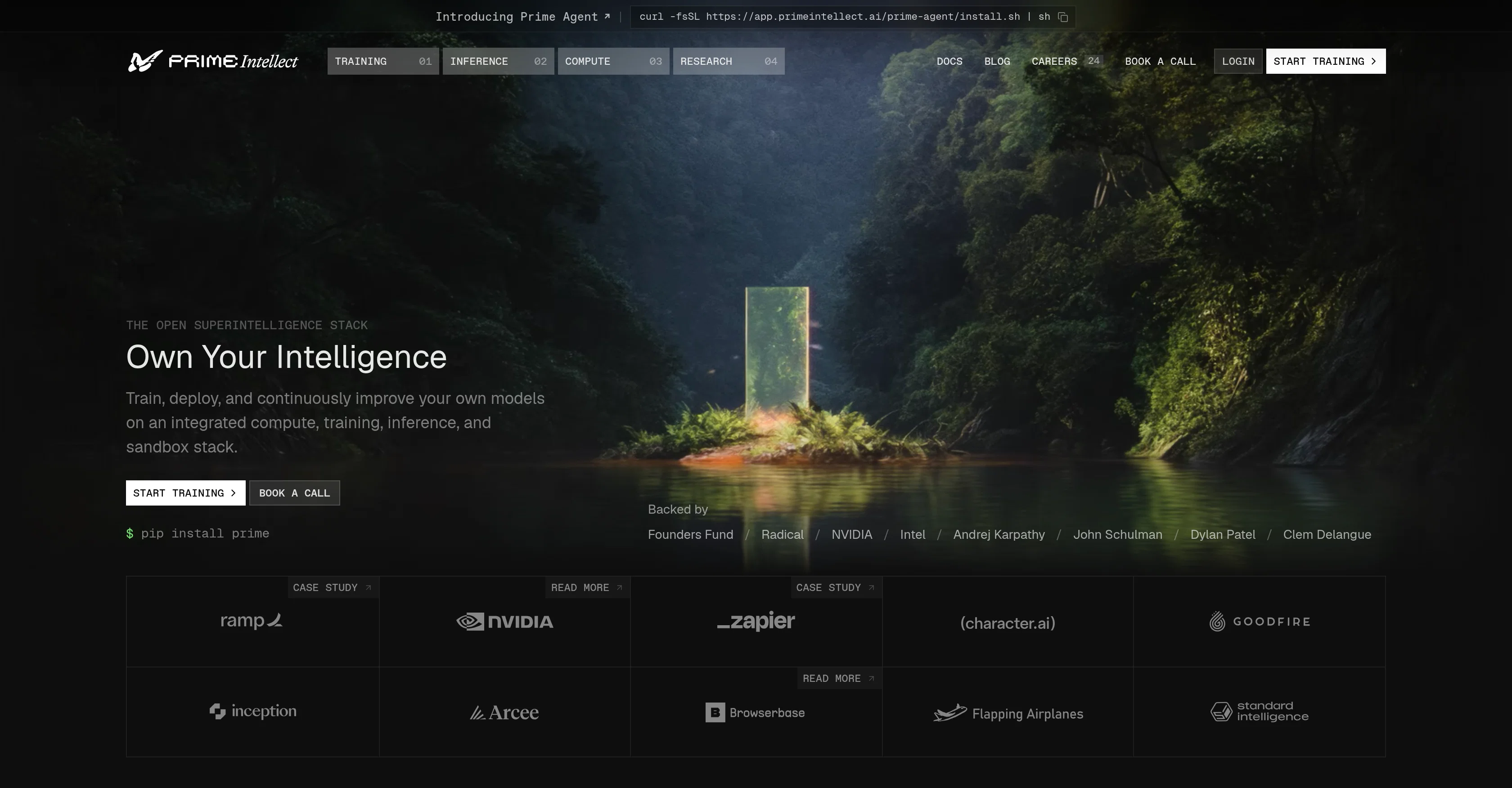
Task: Click the pip install prime command
Action: (198, 533)
